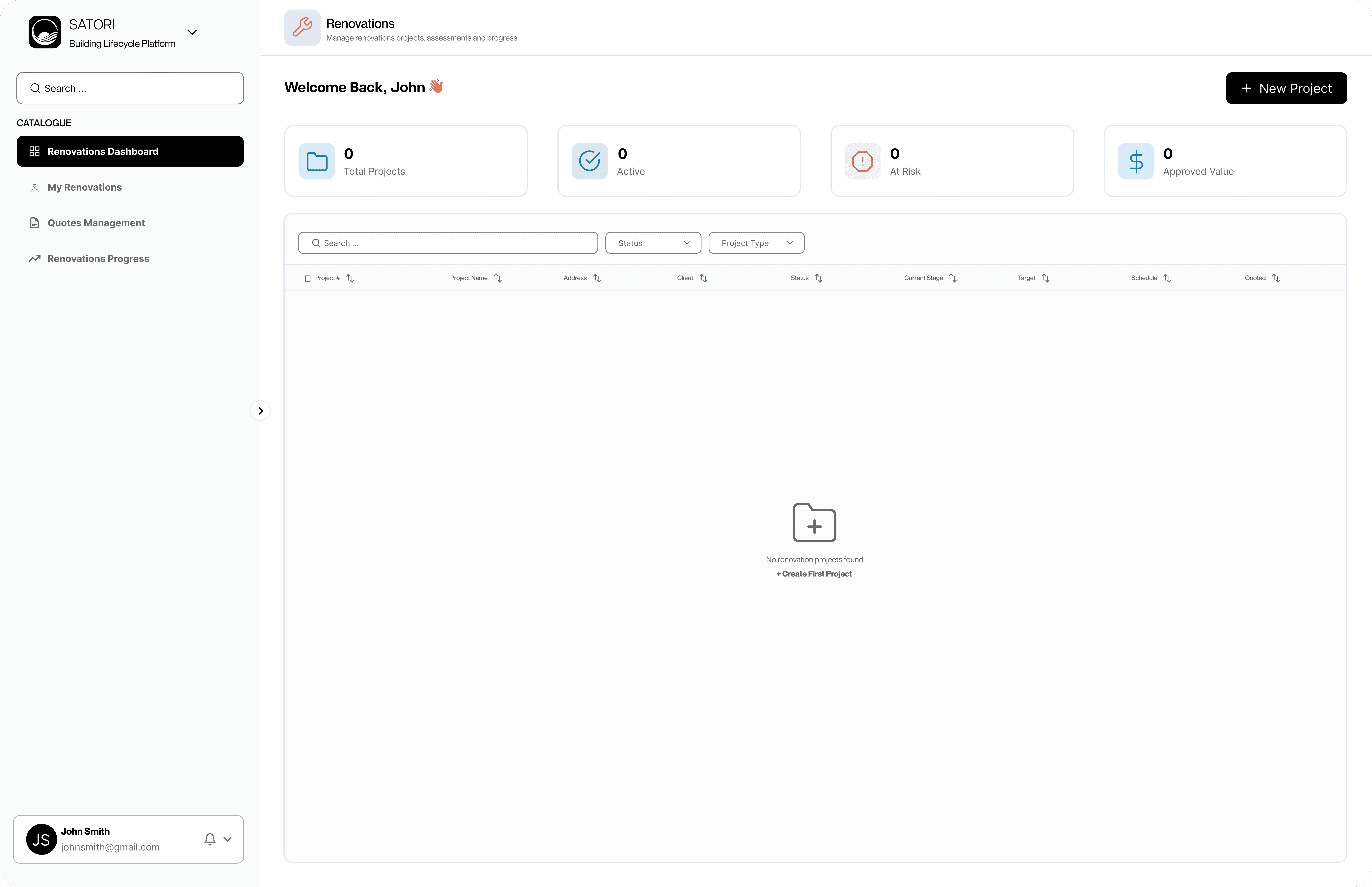Expand the SATORI workspace switcher chevron
This screenshot has width=1372, height=887.
(192, 32)
